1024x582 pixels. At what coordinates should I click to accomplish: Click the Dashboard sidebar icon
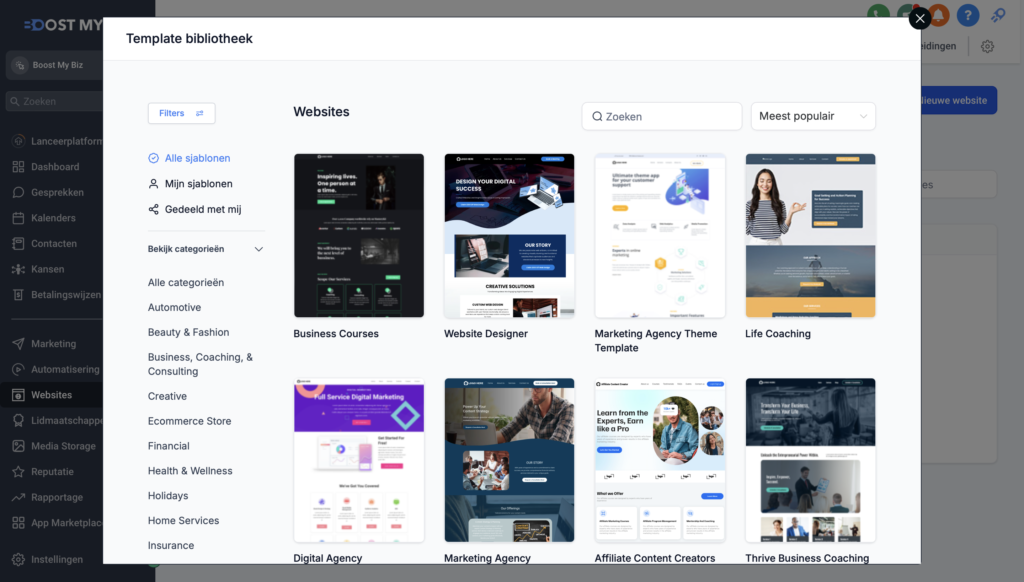(18, 167)
